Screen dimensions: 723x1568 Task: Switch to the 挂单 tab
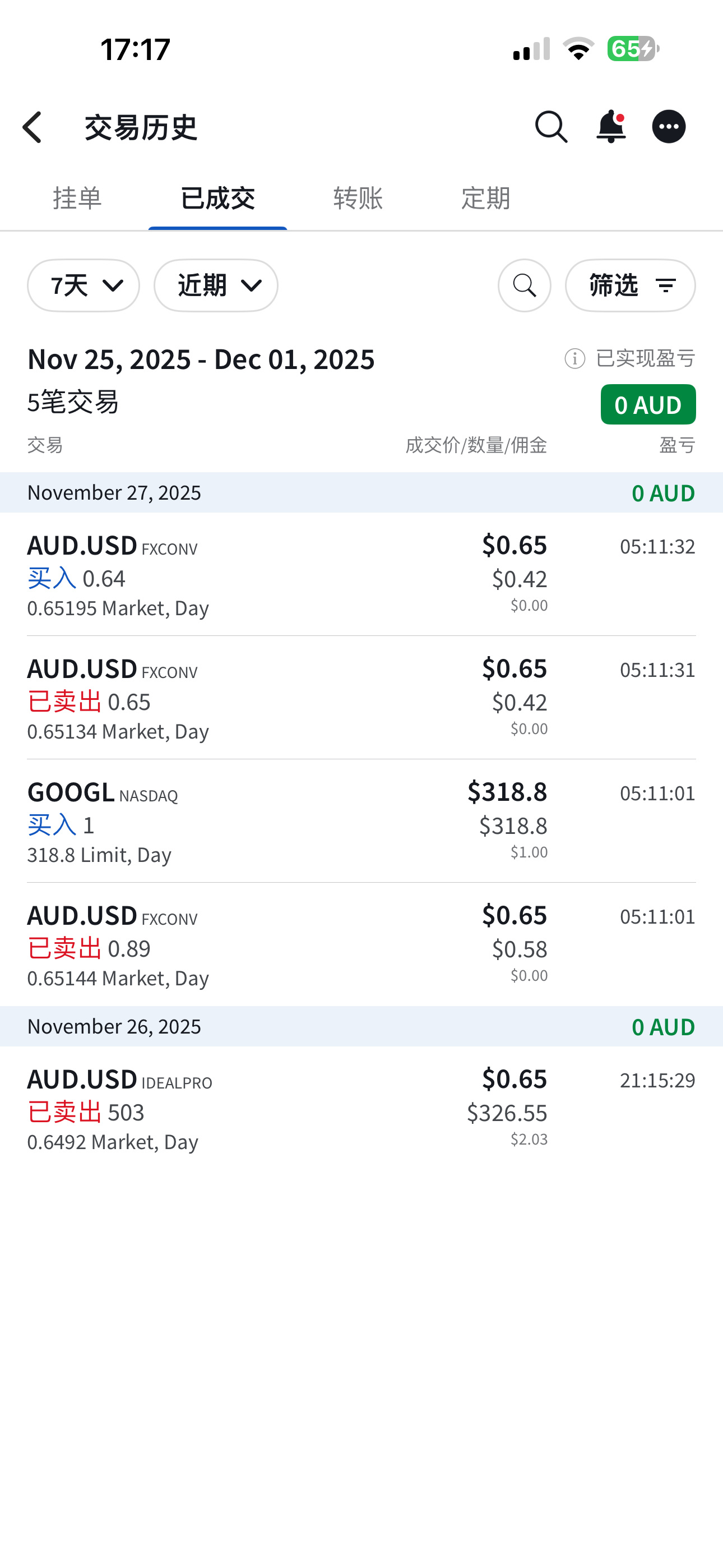[x=77, y=199]
